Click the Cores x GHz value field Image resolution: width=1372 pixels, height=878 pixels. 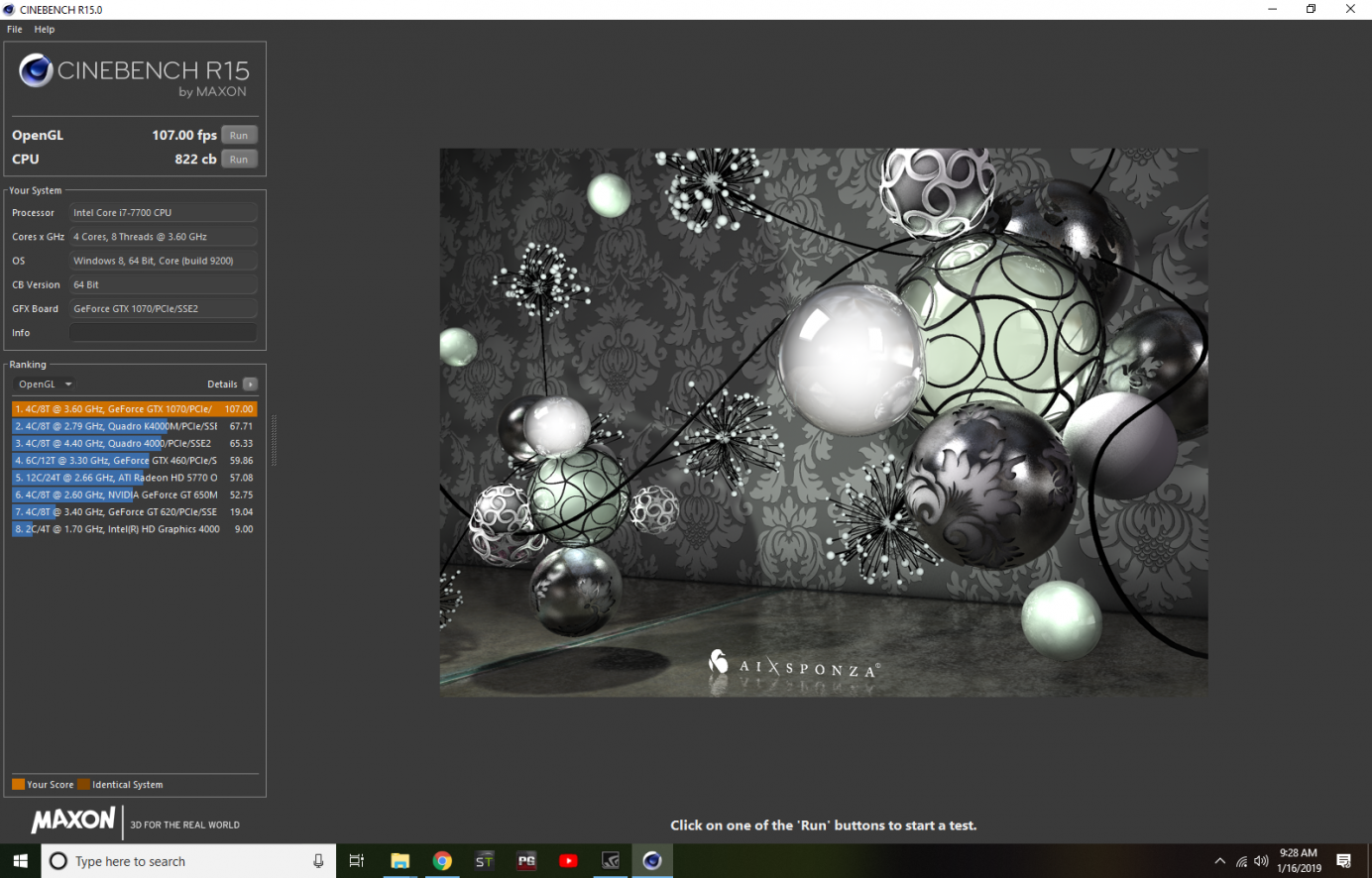coord(164,237)
